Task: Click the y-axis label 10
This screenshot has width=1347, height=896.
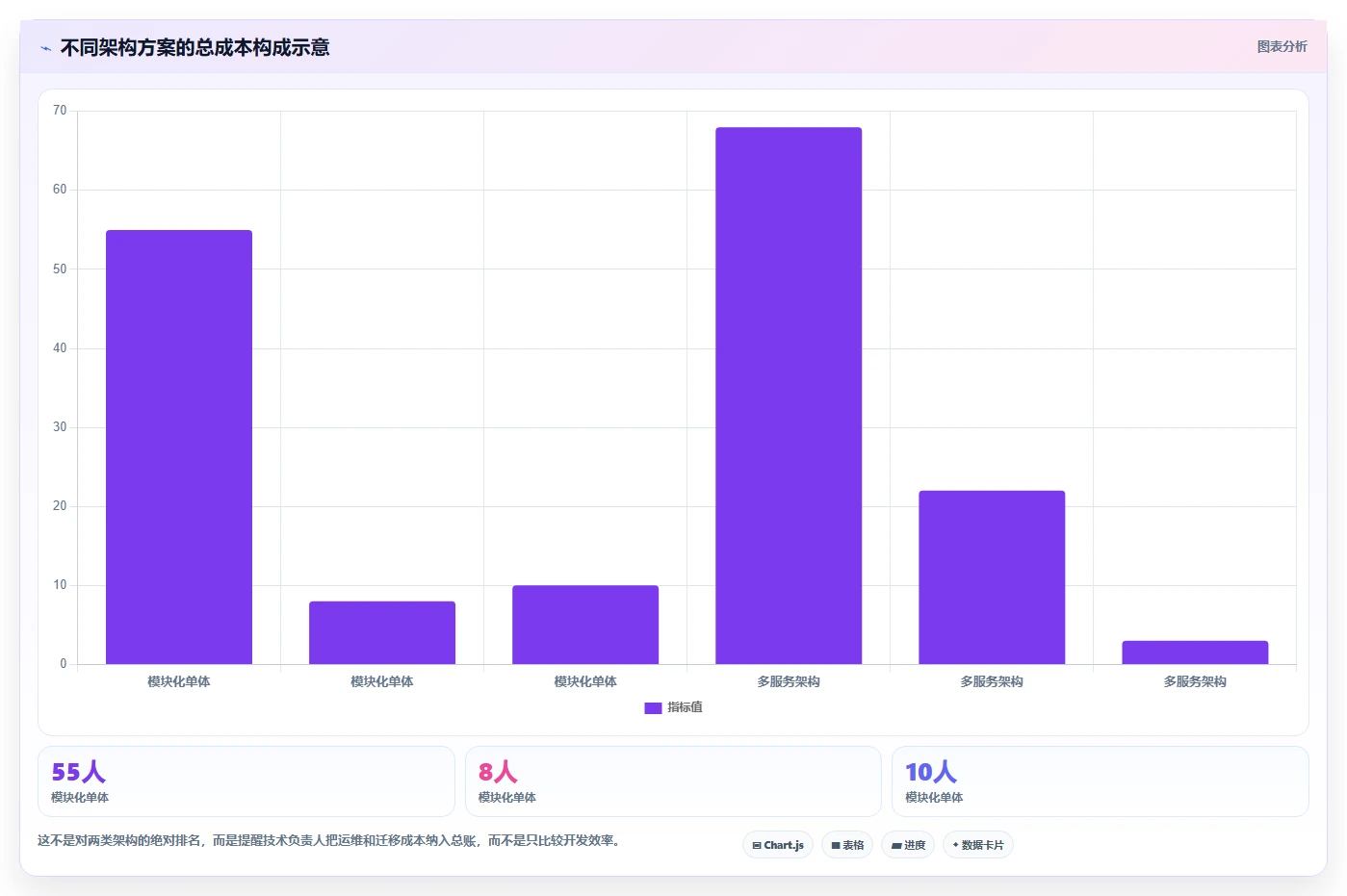Action: pos(60,584)
